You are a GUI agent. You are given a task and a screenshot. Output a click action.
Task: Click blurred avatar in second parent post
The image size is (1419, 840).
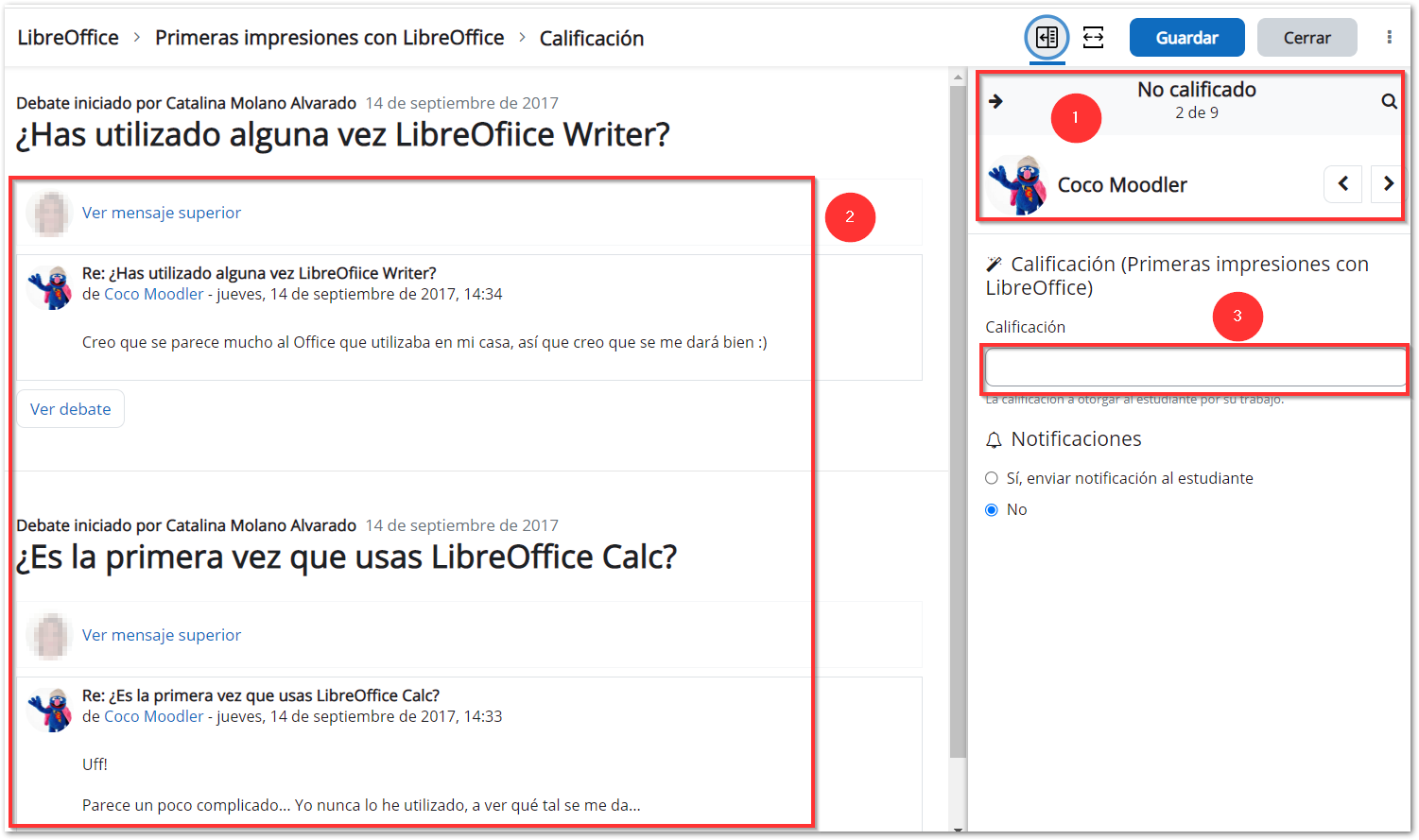50,635
